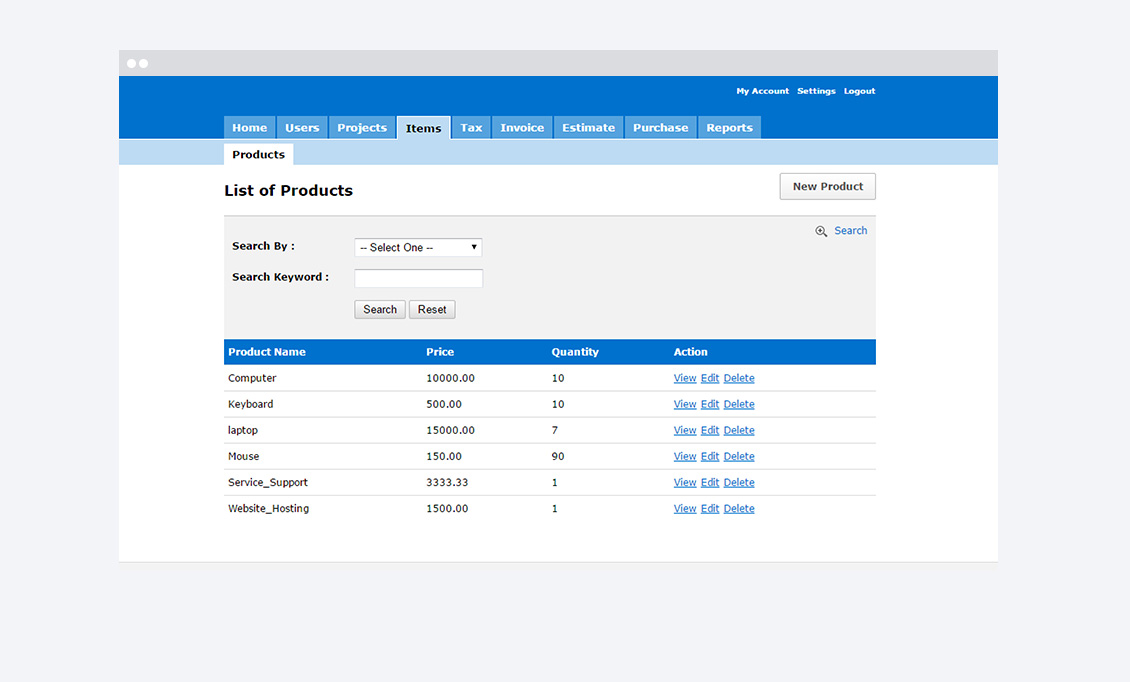Edit the Keyboard product
Image resolution: width=1130 pixels, height=682 pixels.
(x=710, y=404)
